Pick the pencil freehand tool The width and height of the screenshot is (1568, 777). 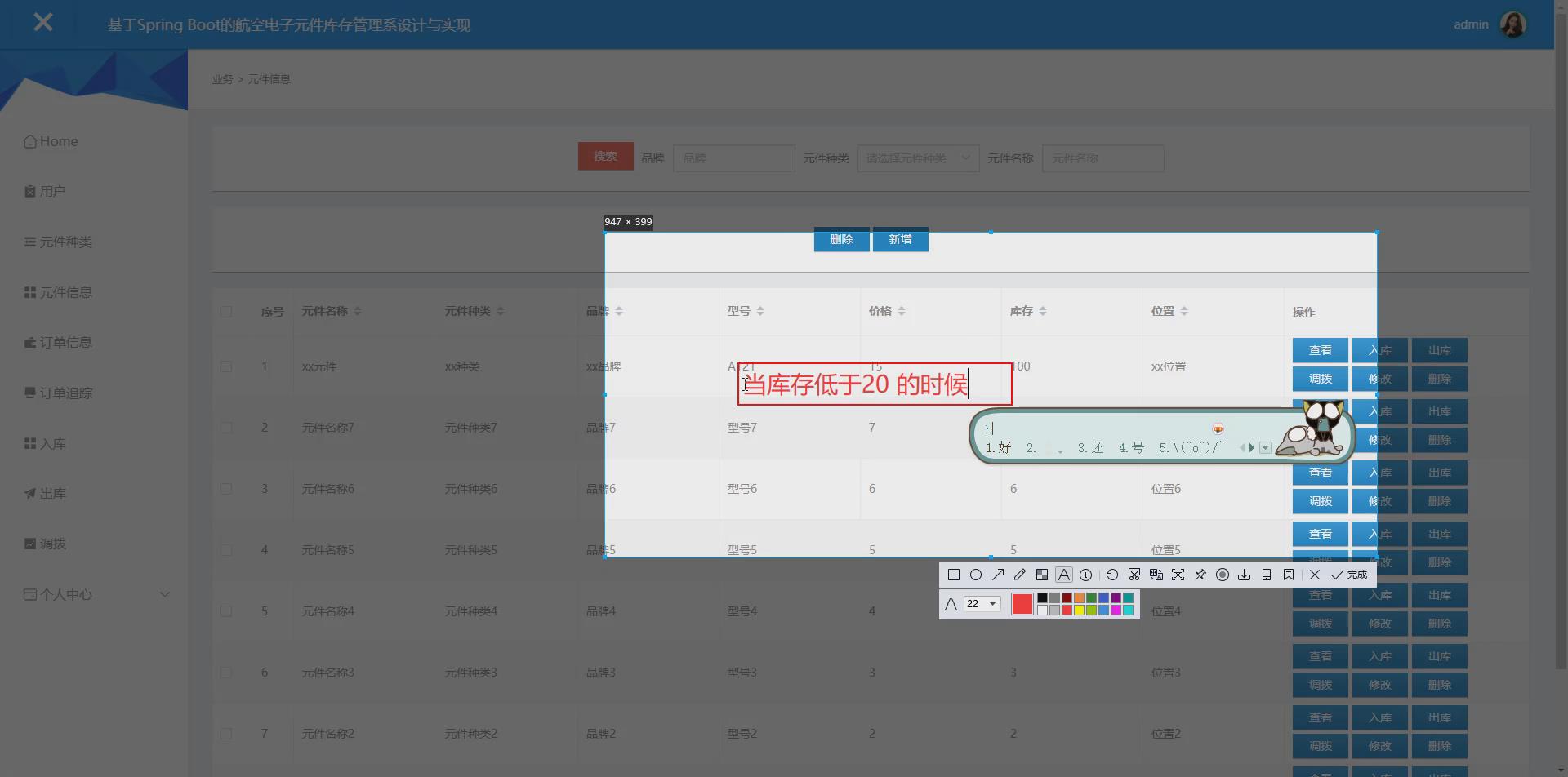tap(1019, 575)
